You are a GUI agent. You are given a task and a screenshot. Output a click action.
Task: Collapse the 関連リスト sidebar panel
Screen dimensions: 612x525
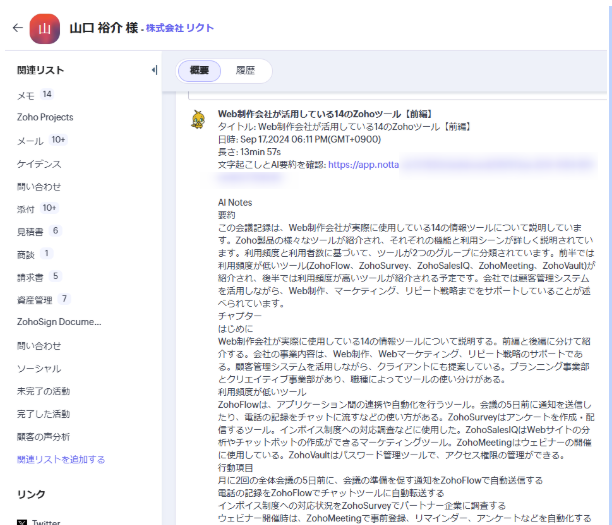click(x=155, y=70)
